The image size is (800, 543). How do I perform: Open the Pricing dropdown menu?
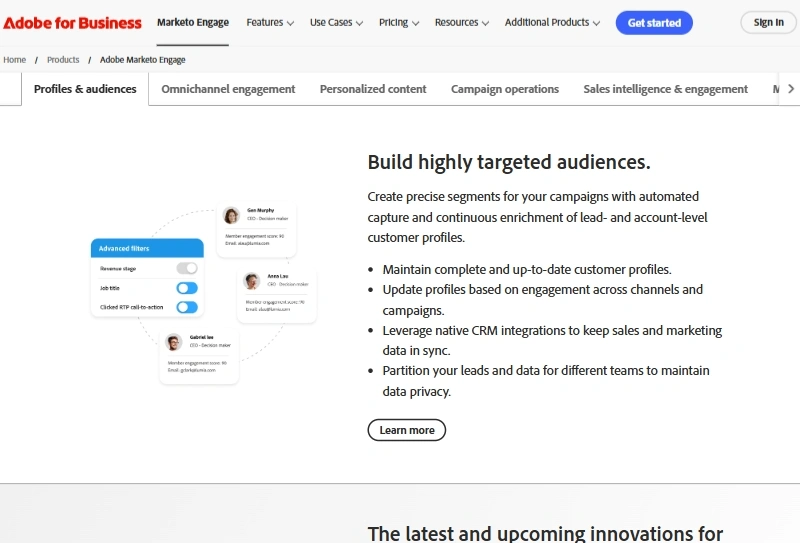(399, 22)
